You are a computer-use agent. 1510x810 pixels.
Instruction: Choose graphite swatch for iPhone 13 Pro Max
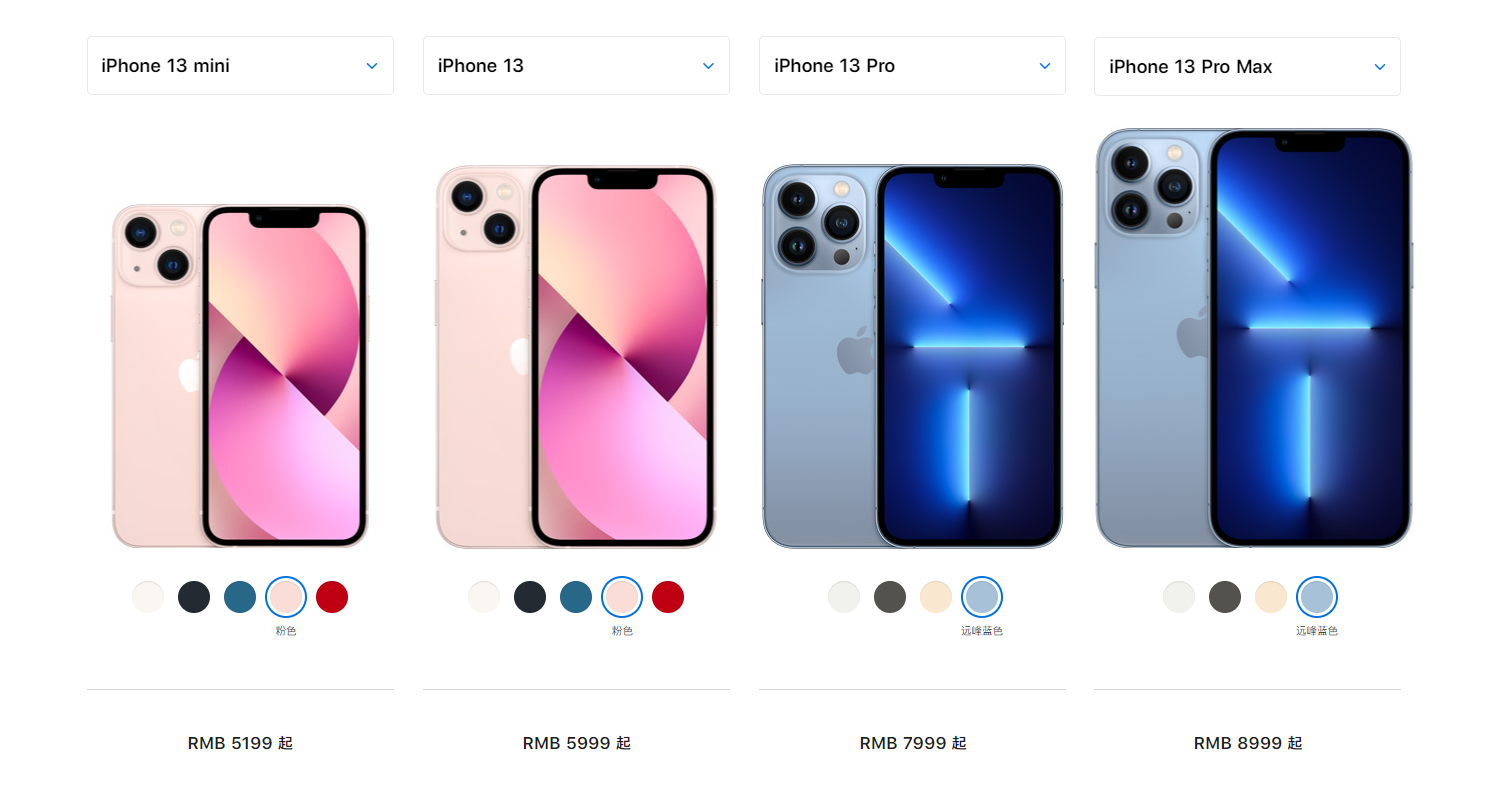[x=1225, y=597]
